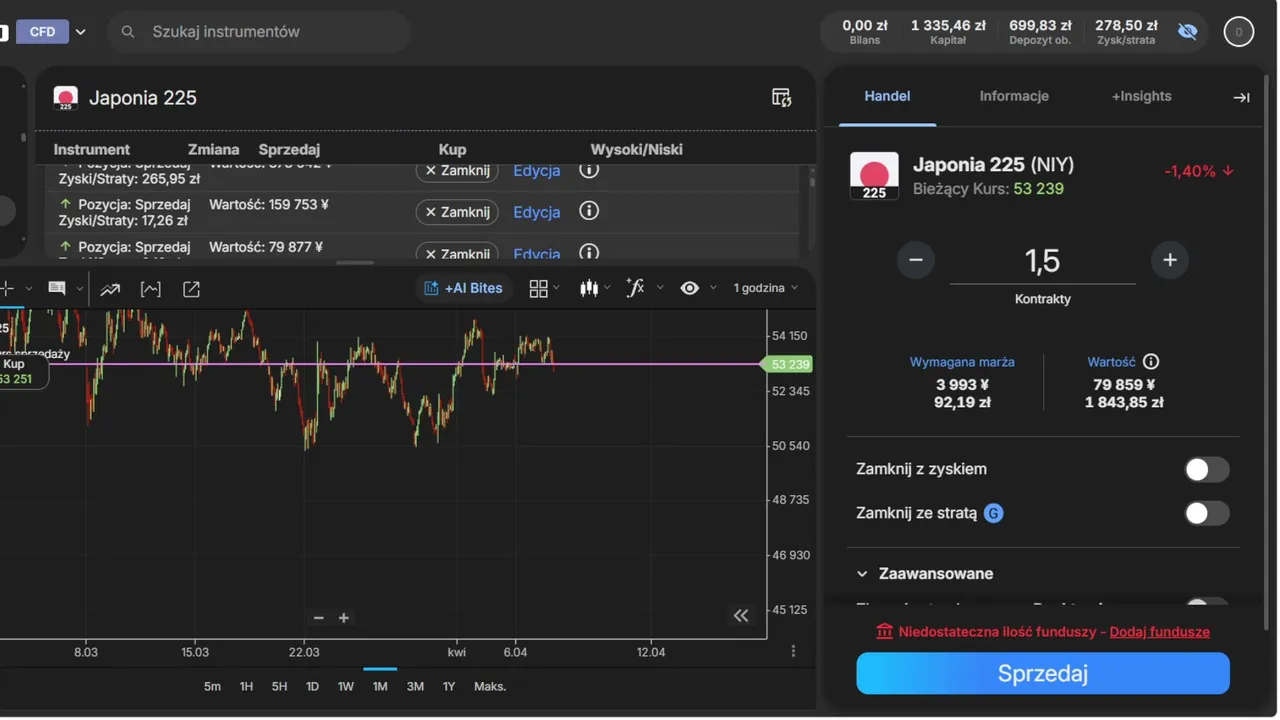Viewport: 1280px width, 720px height.
Task: Open +AI Bites
Action: coord(464,288)
